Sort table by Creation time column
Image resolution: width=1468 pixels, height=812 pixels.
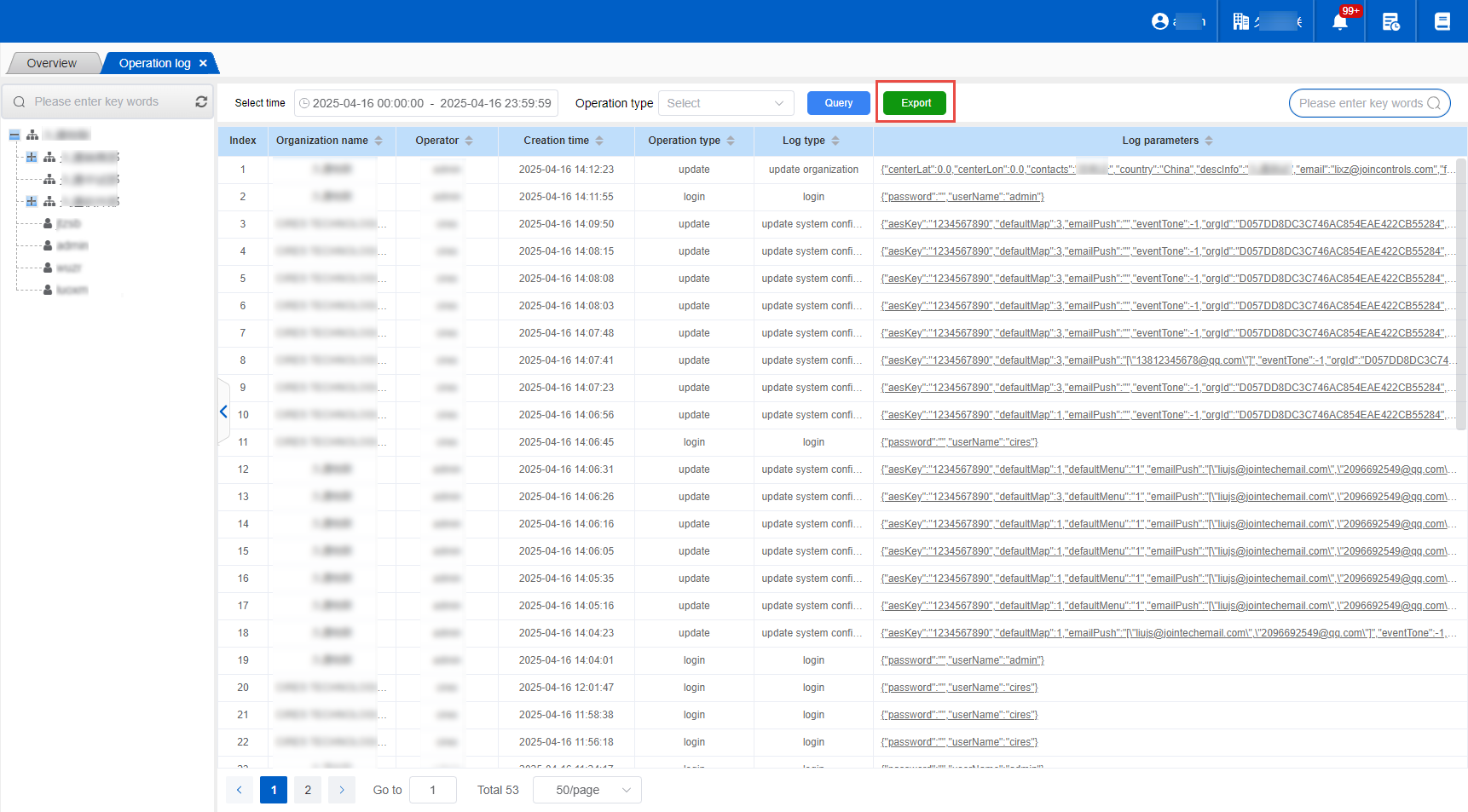click(598, 141)
